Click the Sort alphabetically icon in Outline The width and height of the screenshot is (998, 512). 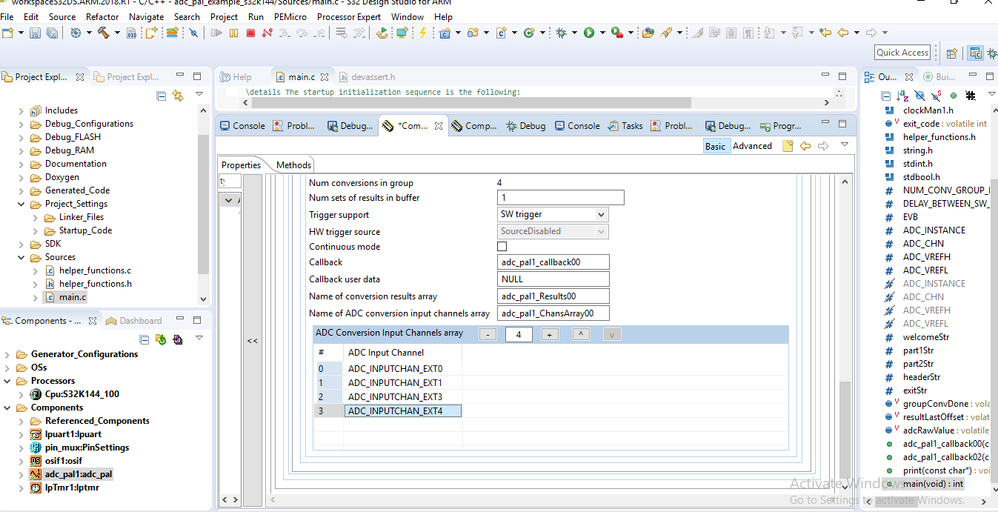click(x=903, y=96)
